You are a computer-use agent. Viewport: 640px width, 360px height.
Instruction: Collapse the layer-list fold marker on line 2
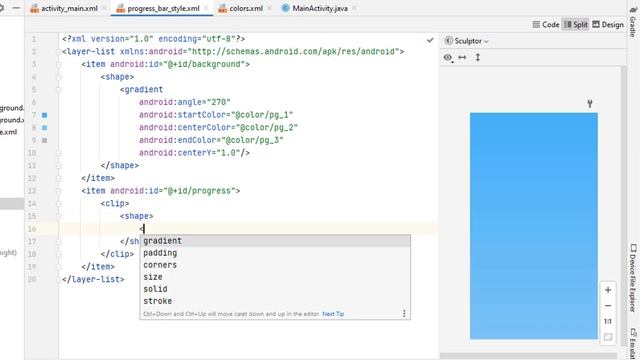point(58,52)
